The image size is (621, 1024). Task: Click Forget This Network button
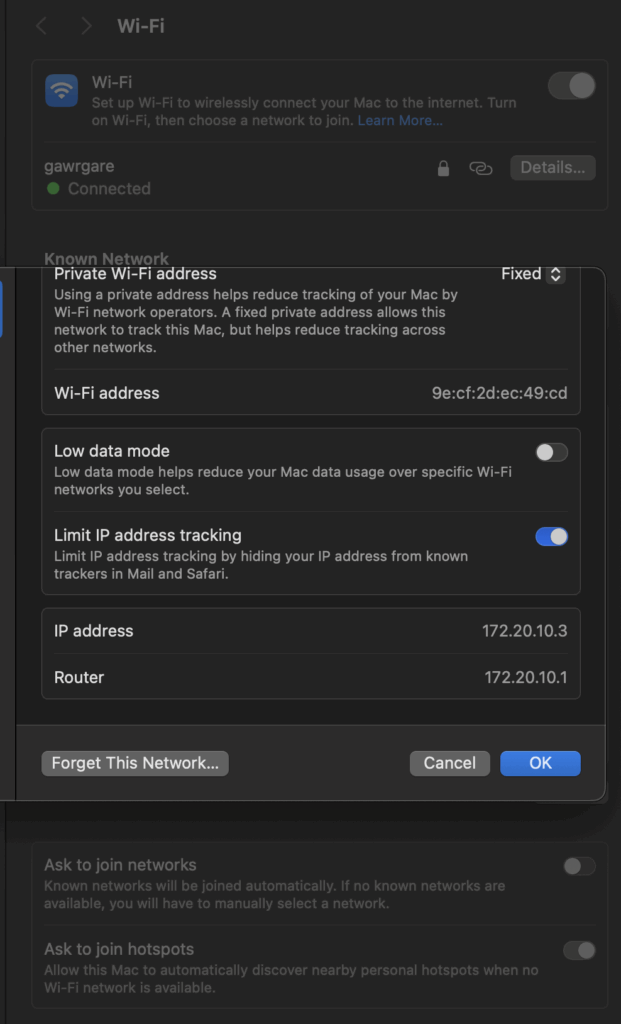pos(135,763)
